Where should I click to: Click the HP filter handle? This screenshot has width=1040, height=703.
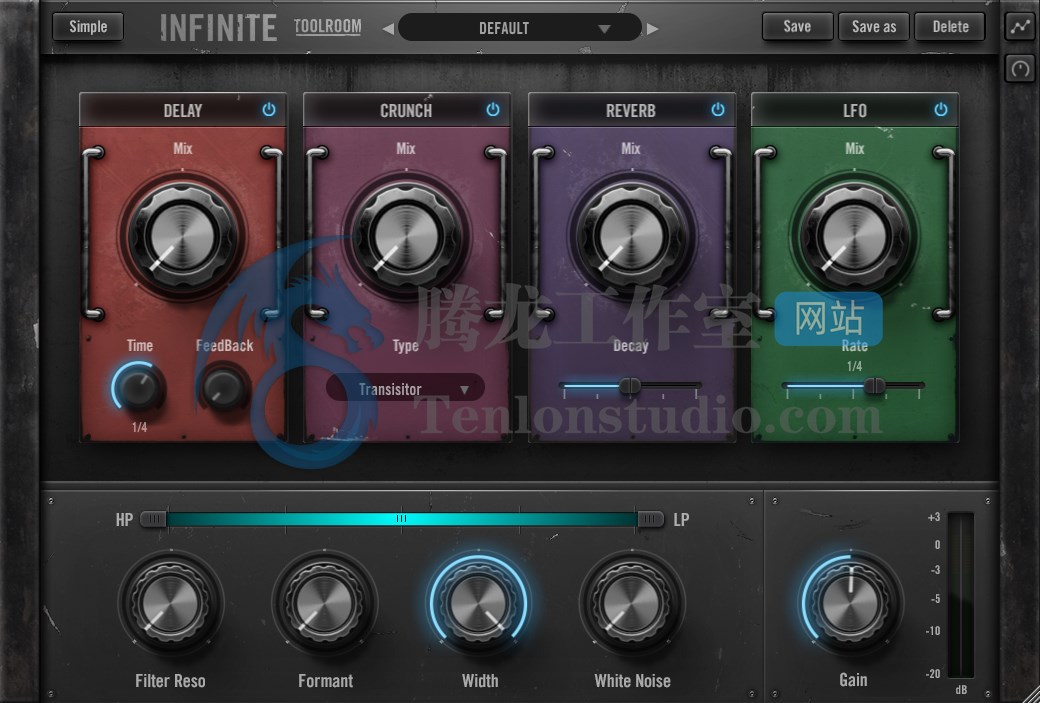(153, 519)
